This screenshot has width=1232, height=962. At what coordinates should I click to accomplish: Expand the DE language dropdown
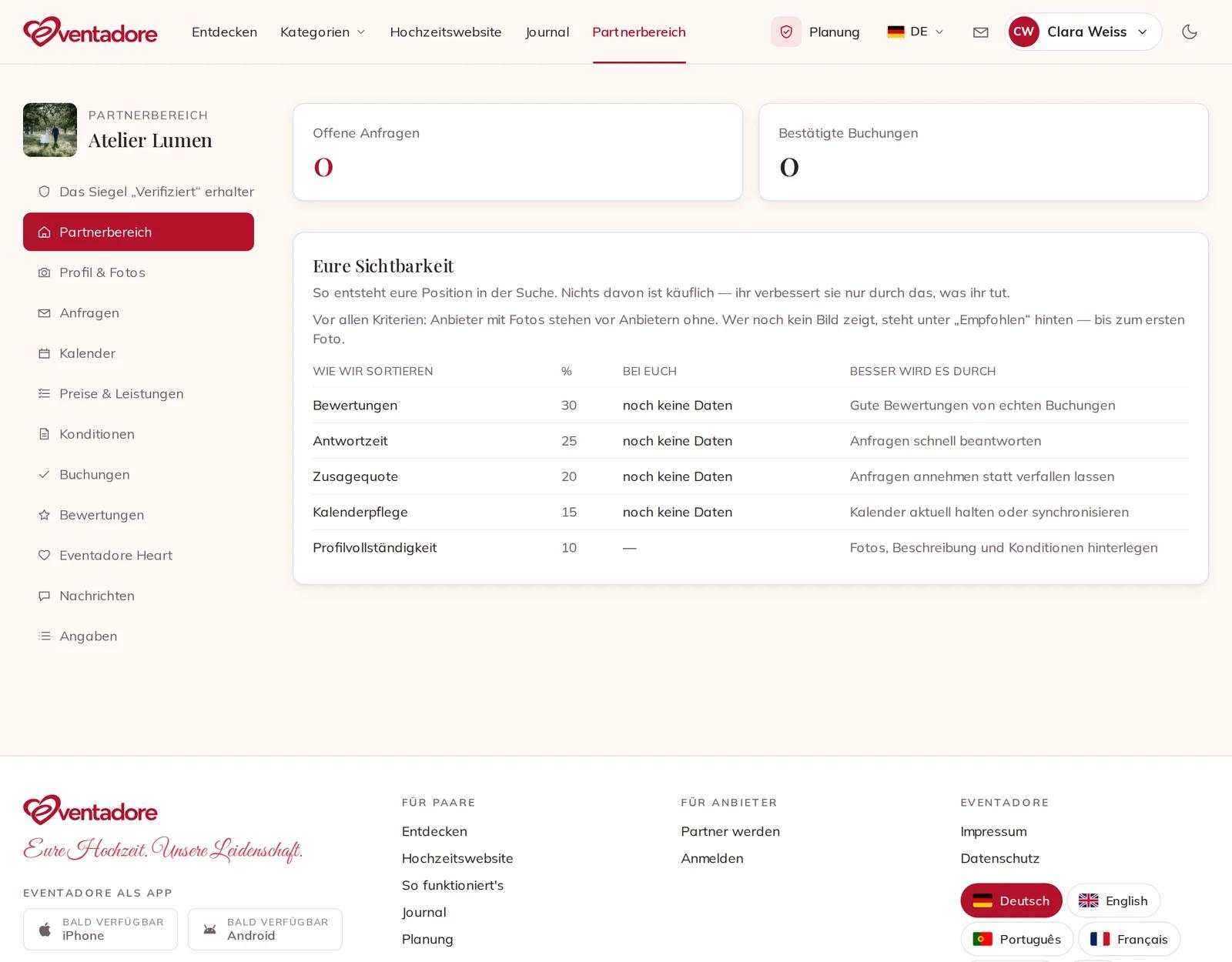click(915, 32)
